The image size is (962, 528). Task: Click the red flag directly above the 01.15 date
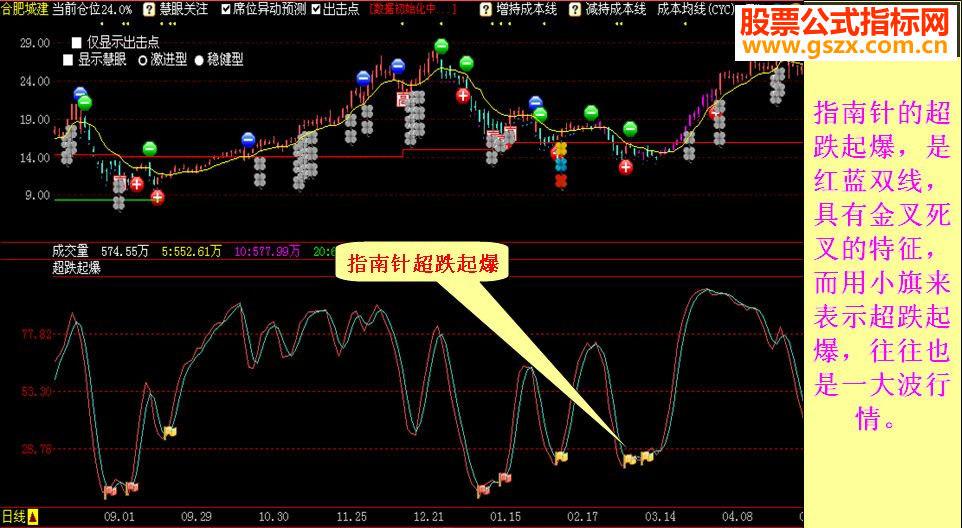(504, 478)
